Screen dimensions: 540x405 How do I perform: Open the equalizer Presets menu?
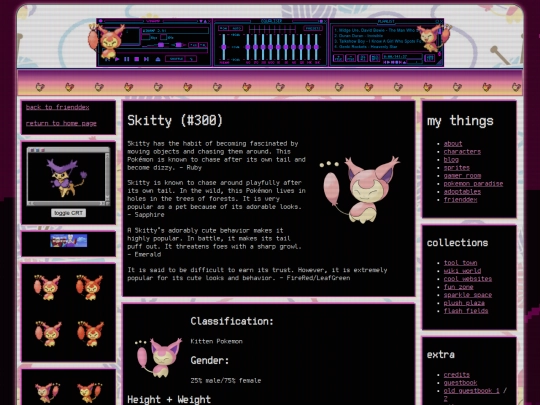pyautogui.click(x=312, y=28)
